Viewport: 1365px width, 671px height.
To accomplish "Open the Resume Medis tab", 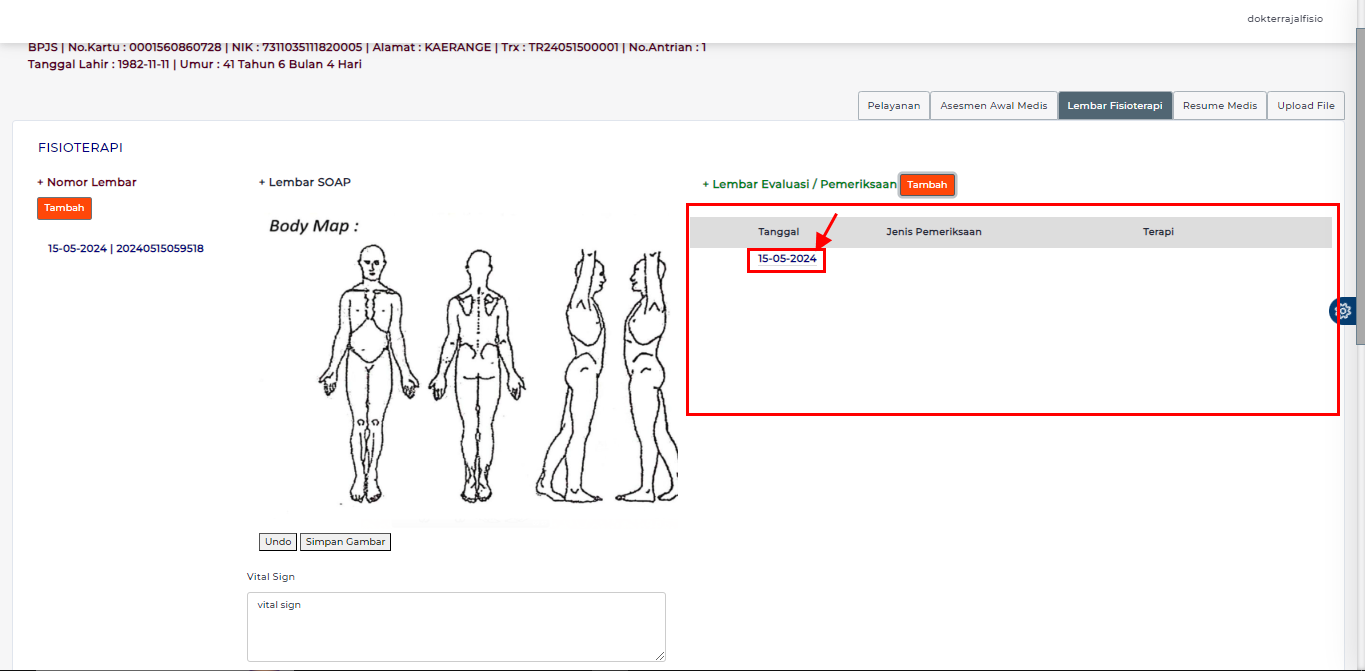I will click(1219, 104).
